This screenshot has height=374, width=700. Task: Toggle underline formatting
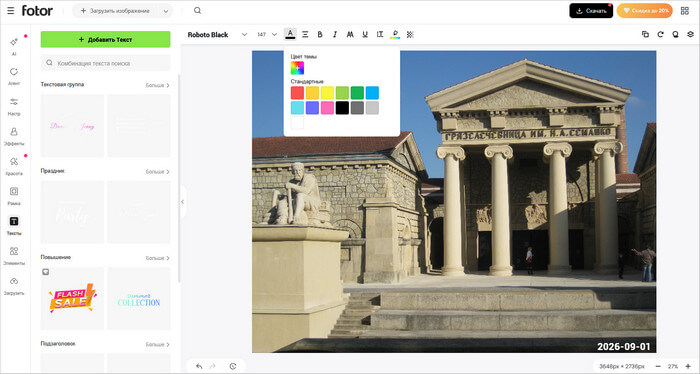point(365,34)
